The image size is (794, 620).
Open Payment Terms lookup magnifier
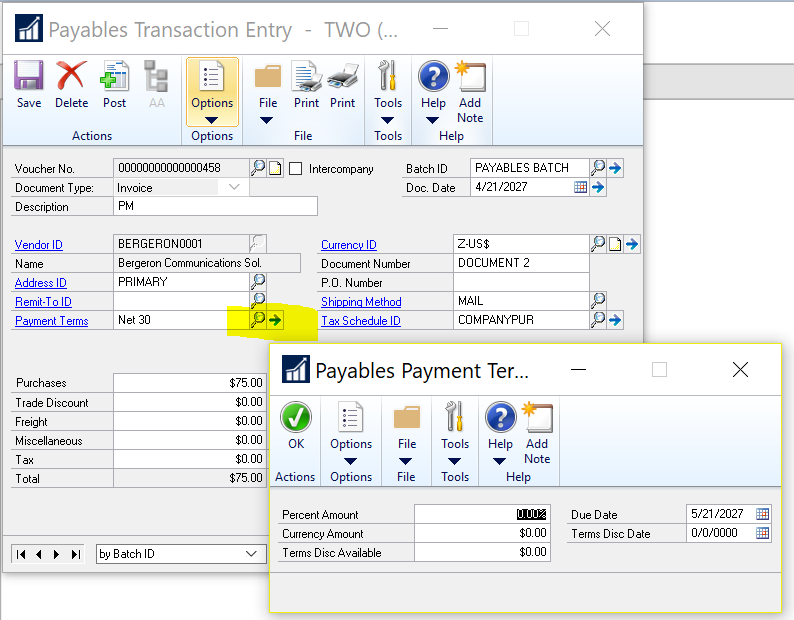tap(258, 320)
